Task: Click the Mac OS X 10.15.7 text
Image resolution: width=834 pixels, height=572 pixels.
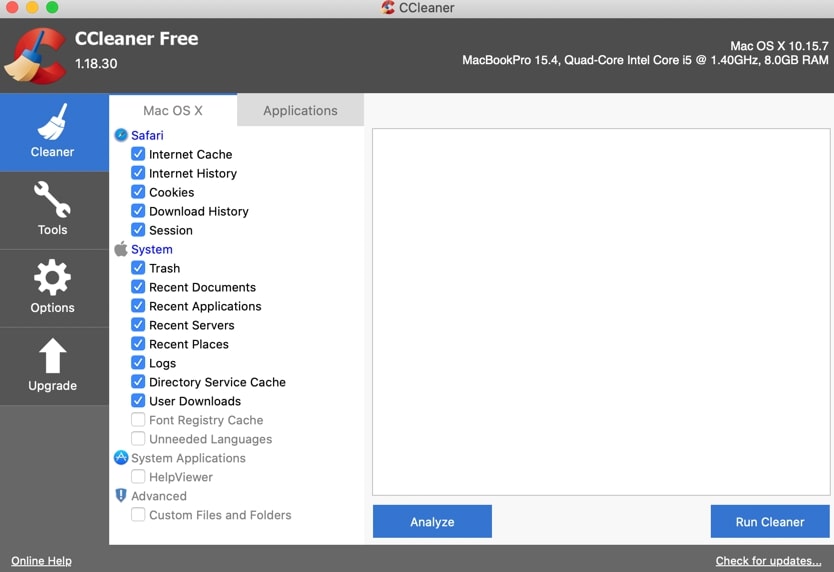Action: click(779, 46)
